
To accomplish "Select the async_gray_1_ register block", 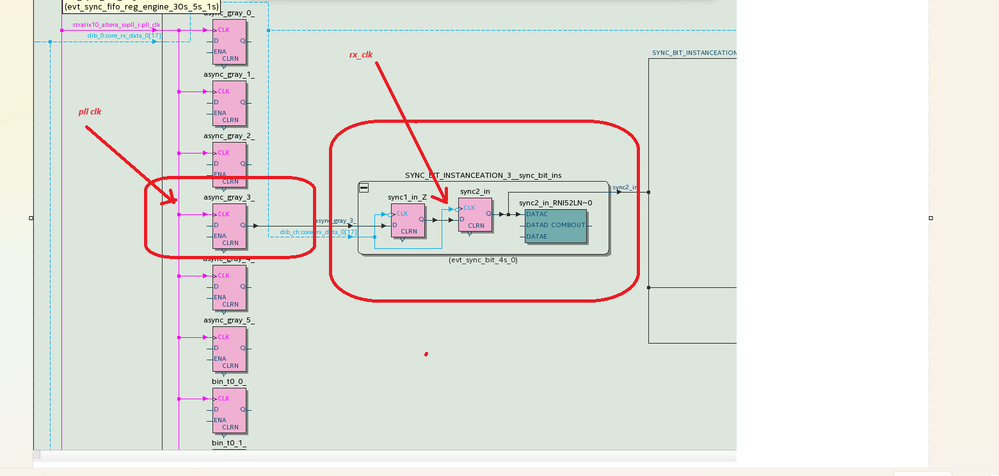I will pyautogui.click(x=229, y=103).
